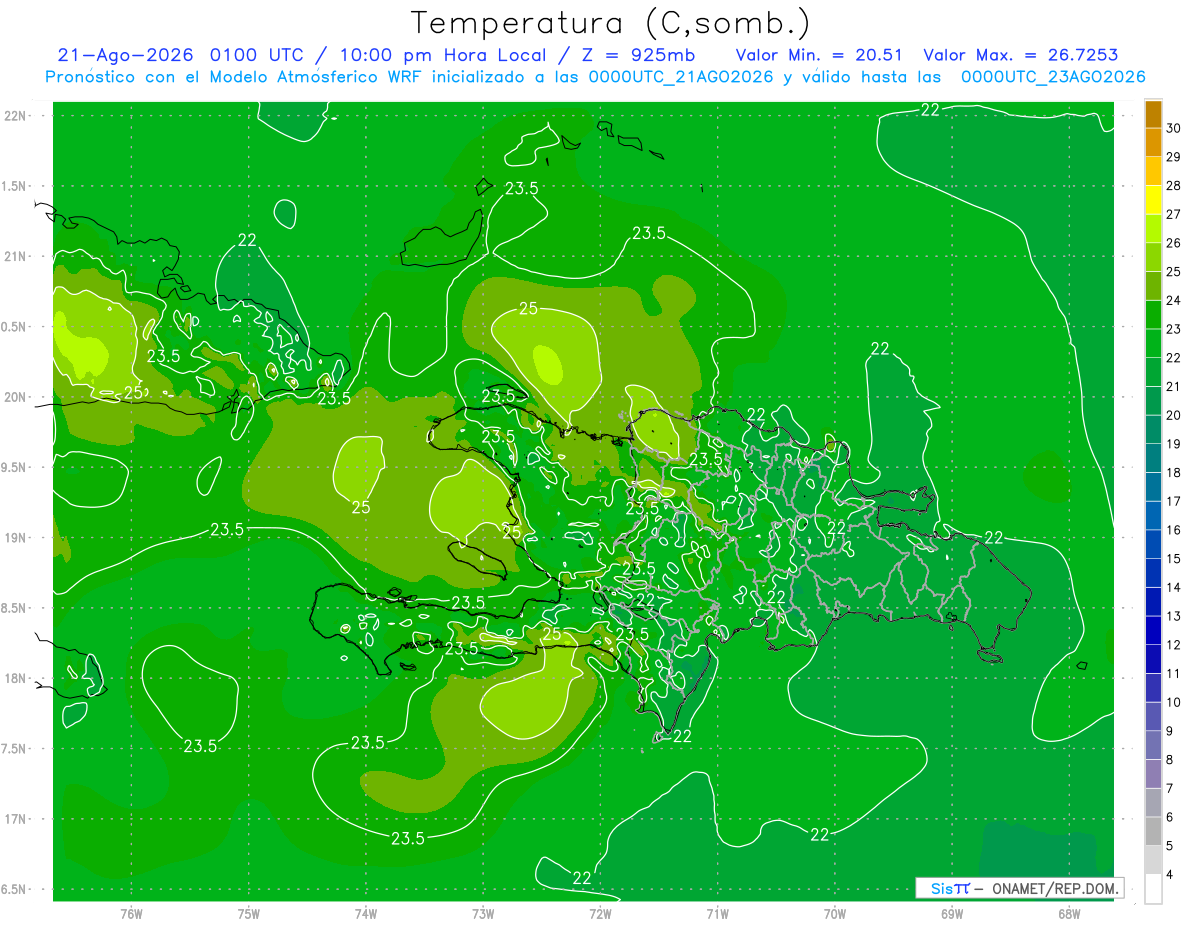Click the '8.5N' latitude axis label
Screen dimensions: 1200x927
(15, 608)
